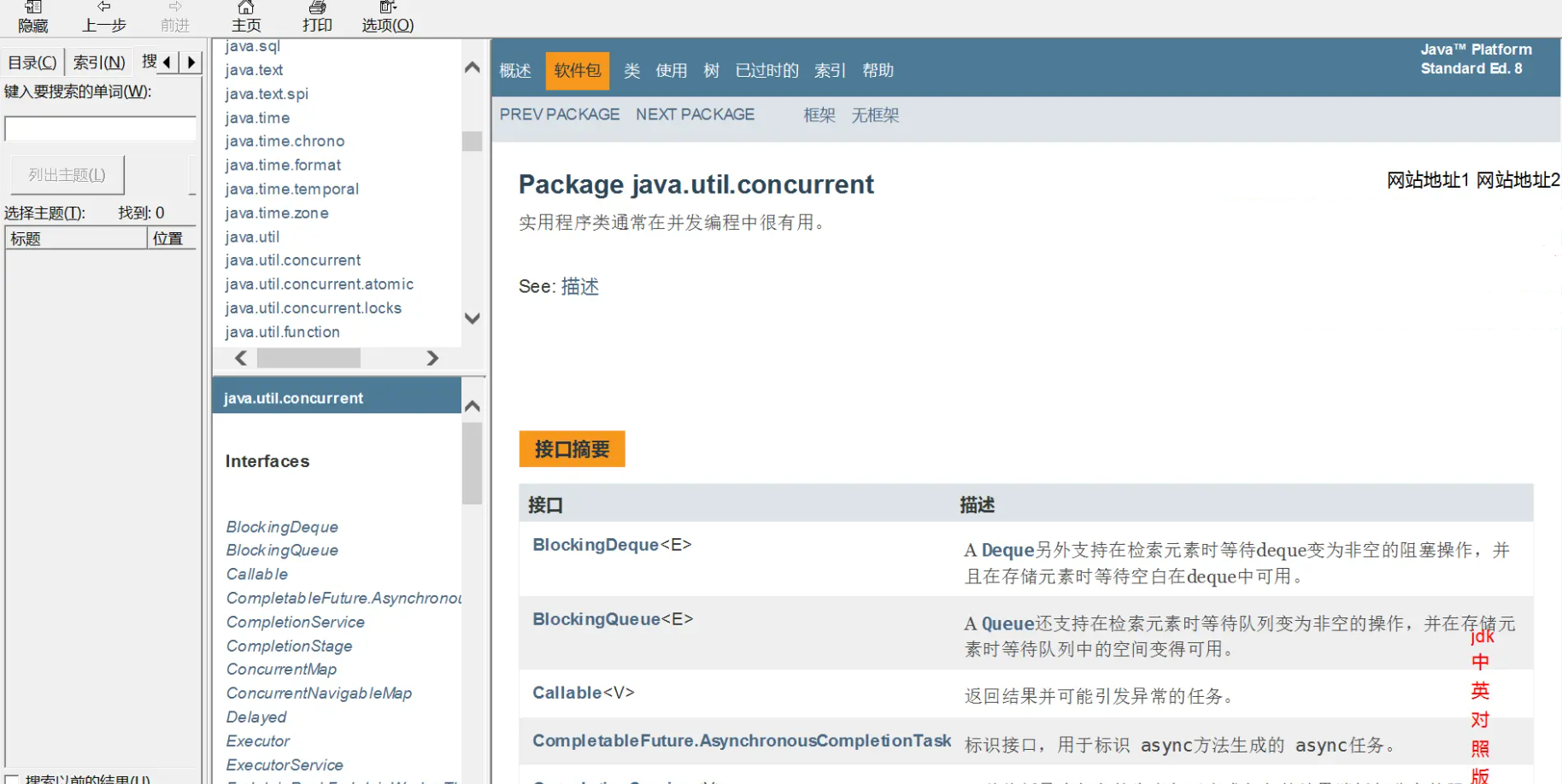Select java.time.format package
This screenshot has height=784, width=1562.
click(x=283, y=165)
